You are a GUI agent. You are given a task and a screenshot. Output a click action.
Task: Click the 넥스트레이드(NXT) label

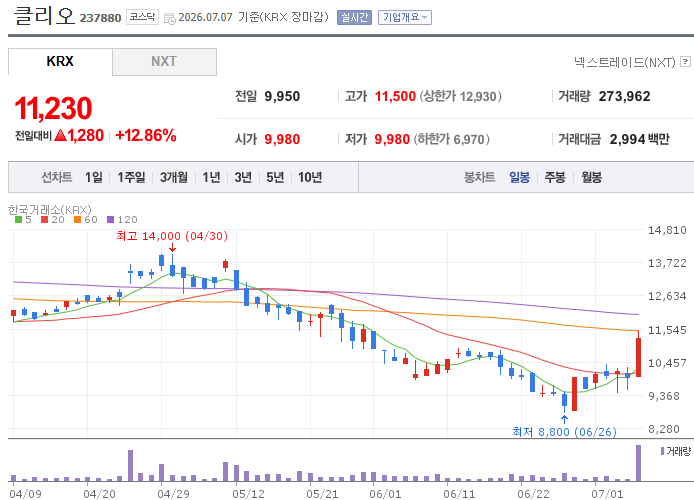pyautogui.click(x=625, y=62)
